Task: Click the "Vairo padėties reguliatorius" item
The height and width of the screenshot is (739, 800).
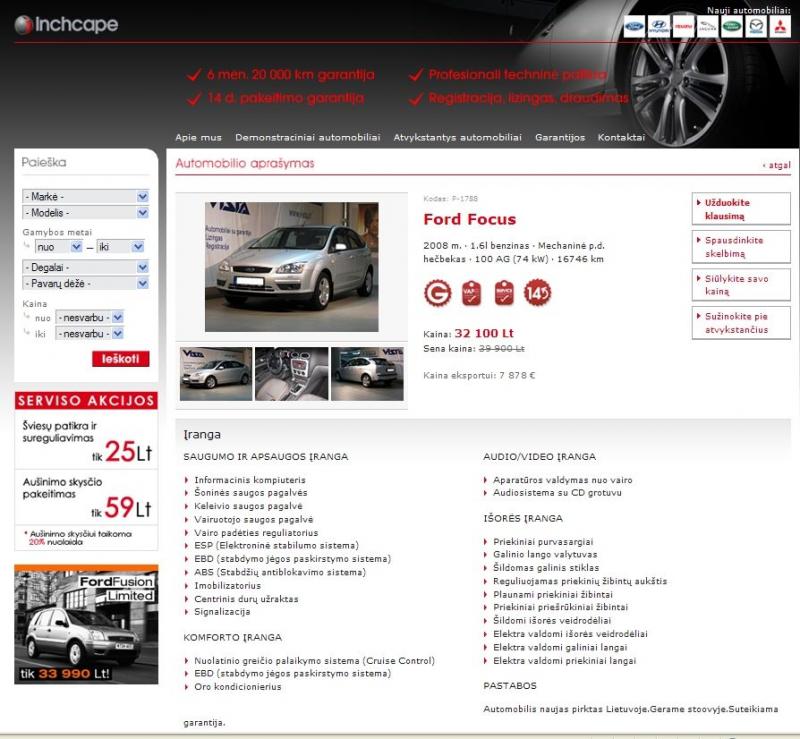Action: click(x=256, y=532)
